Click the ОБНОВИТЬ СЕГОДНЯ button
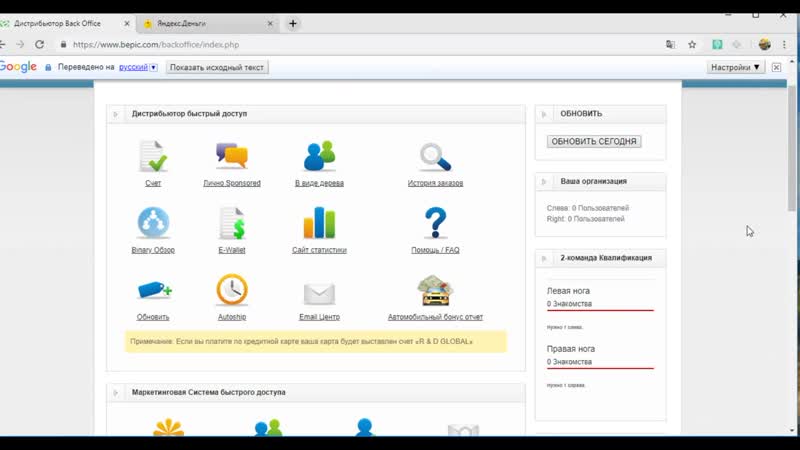 594,141
